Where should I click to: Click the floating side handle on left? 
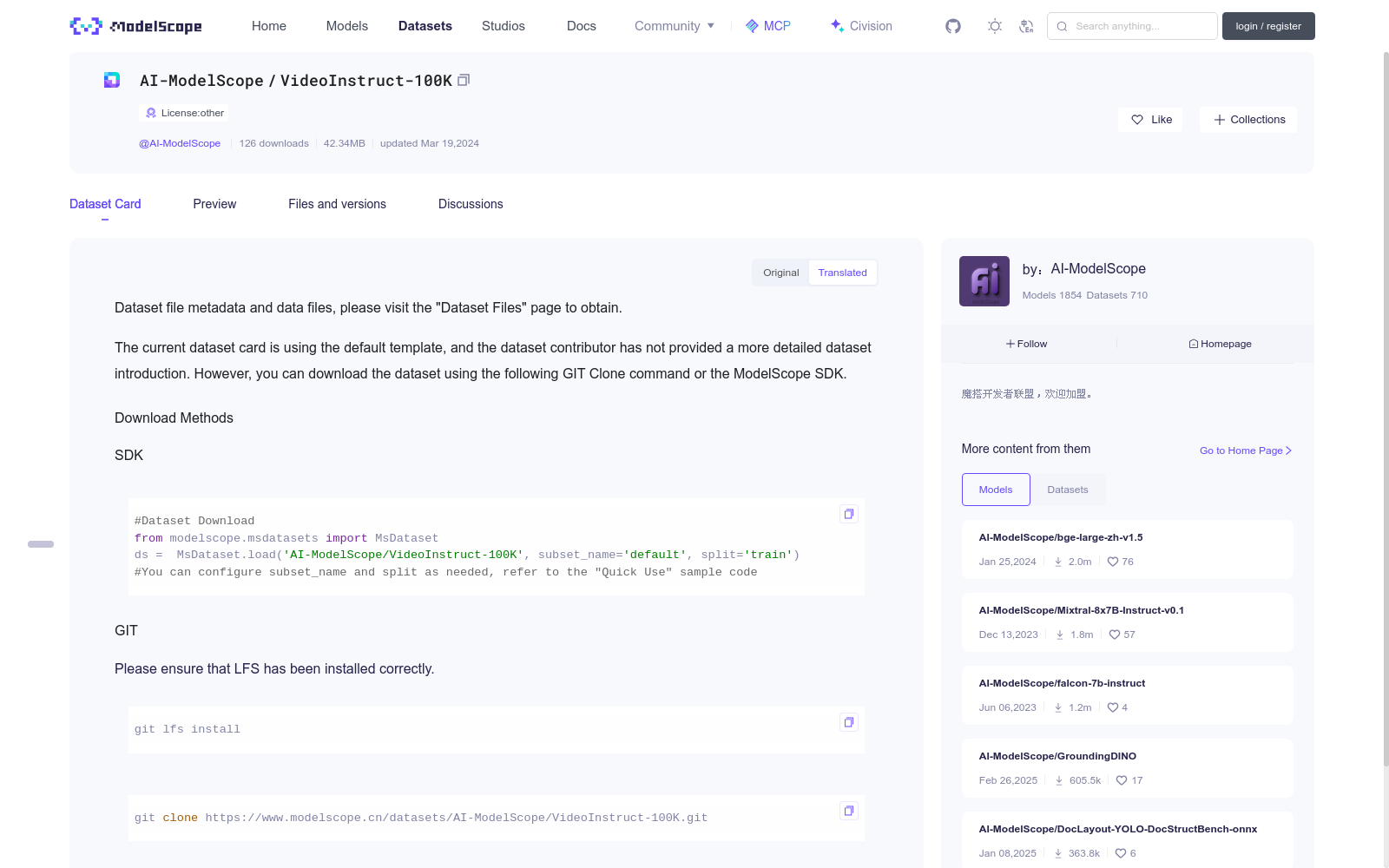(x=41, y=544)
